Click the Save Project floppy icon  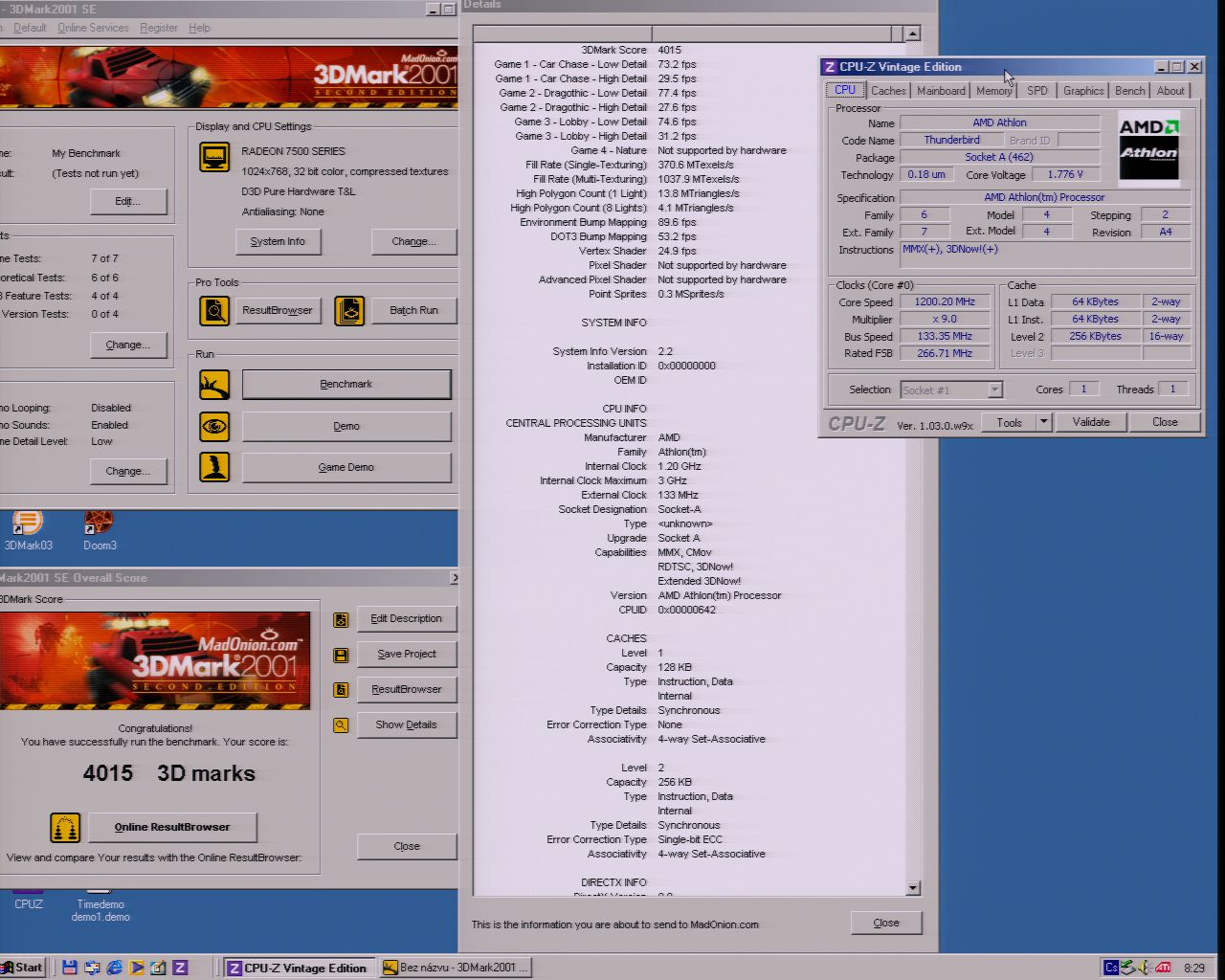(x=341, y=655)
